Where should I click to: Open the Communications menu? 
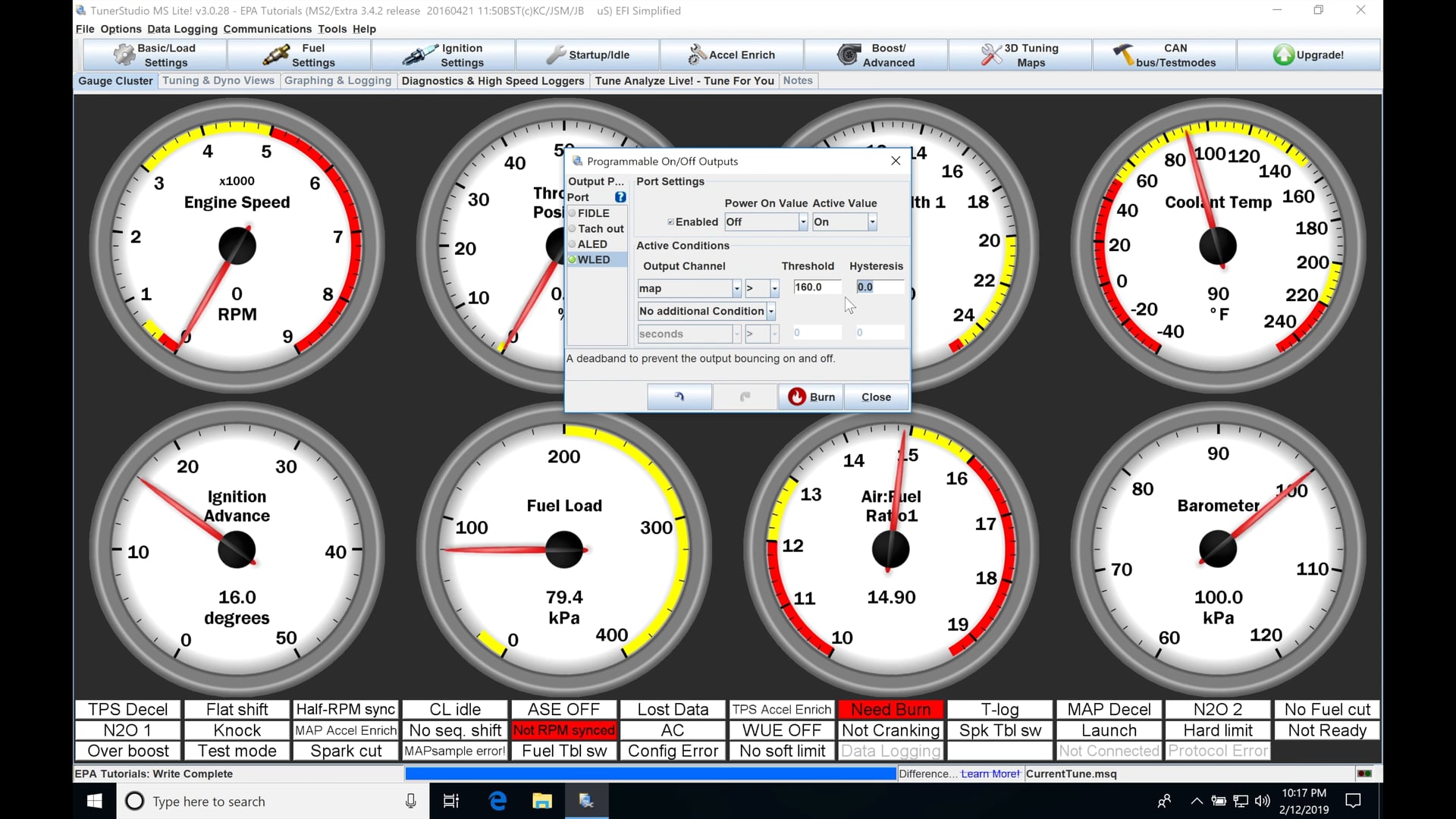pos(267,29)
